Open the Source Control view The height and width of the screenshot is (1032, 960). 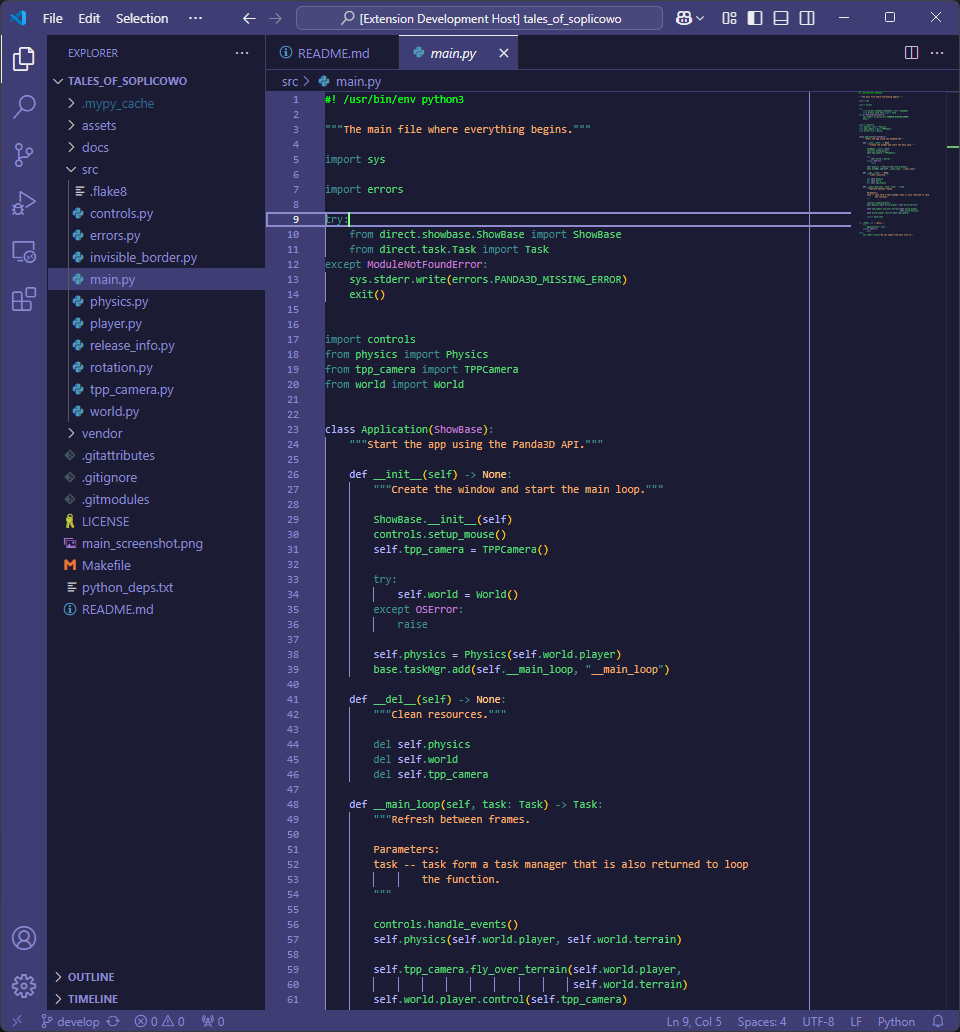[23, 154]
